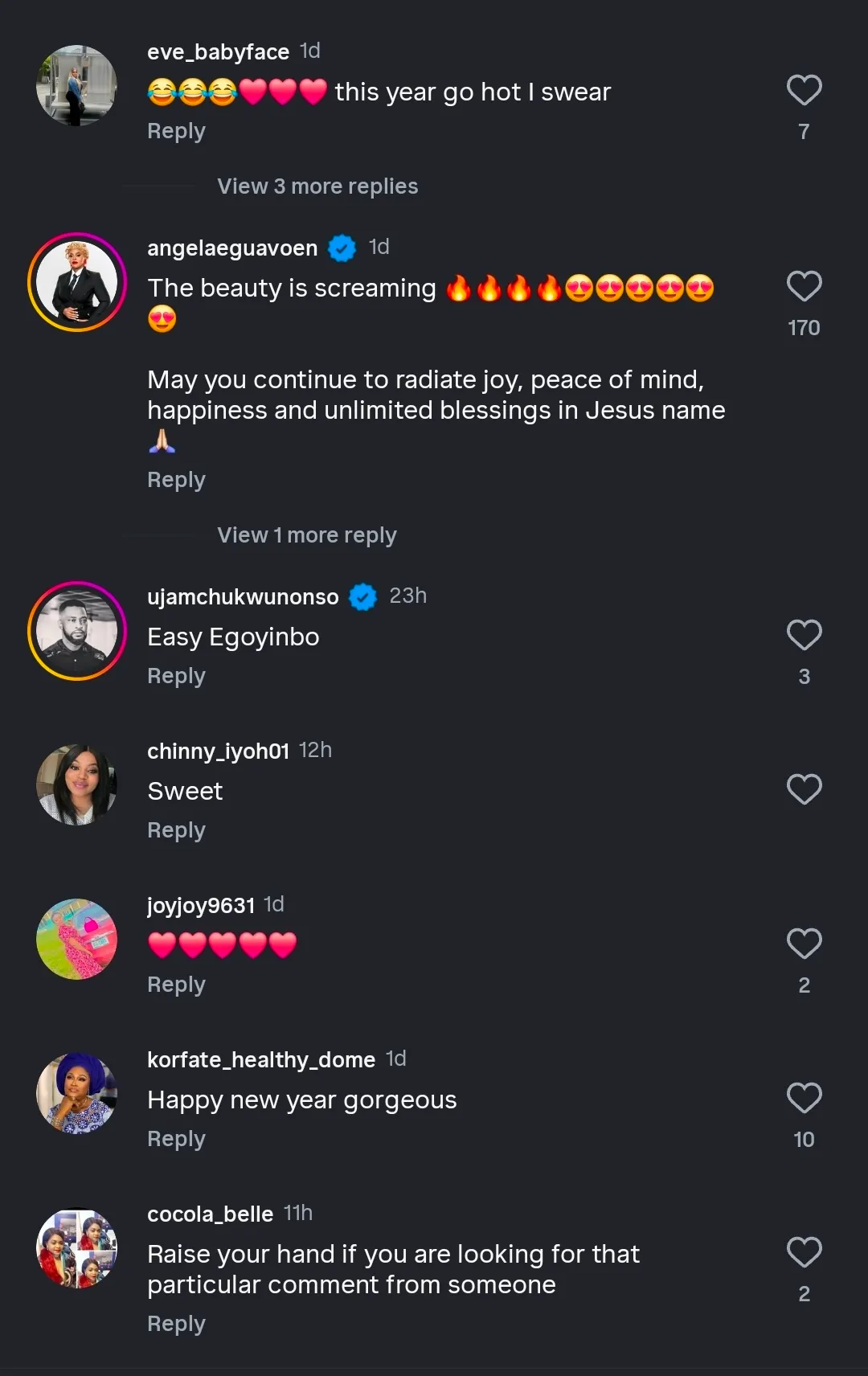Open angelaeguavoen's profile picture
Viewport: 868px width, 1376px height.
pyautogui.click(x=77, y=282)
